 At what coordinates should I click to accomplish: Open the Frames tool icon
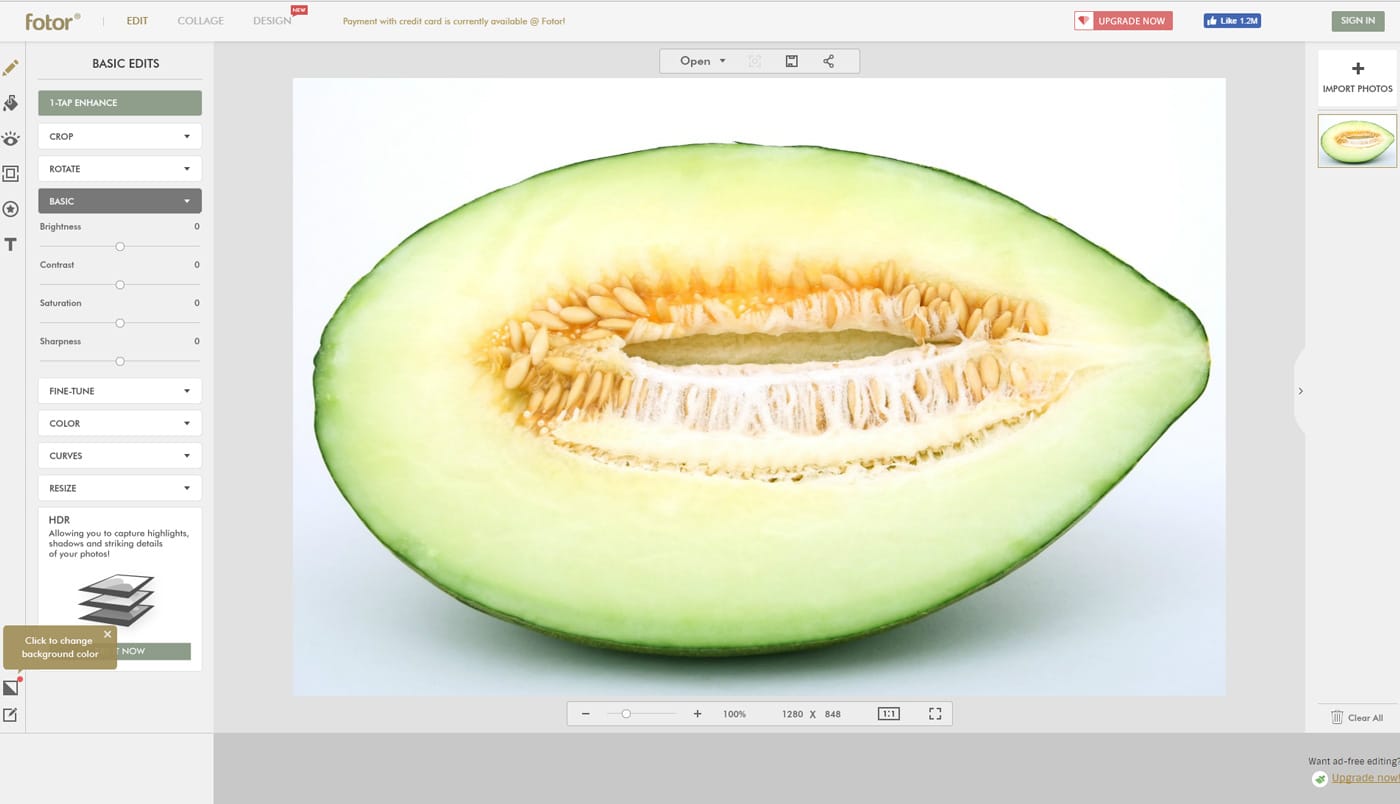point(11,174)
